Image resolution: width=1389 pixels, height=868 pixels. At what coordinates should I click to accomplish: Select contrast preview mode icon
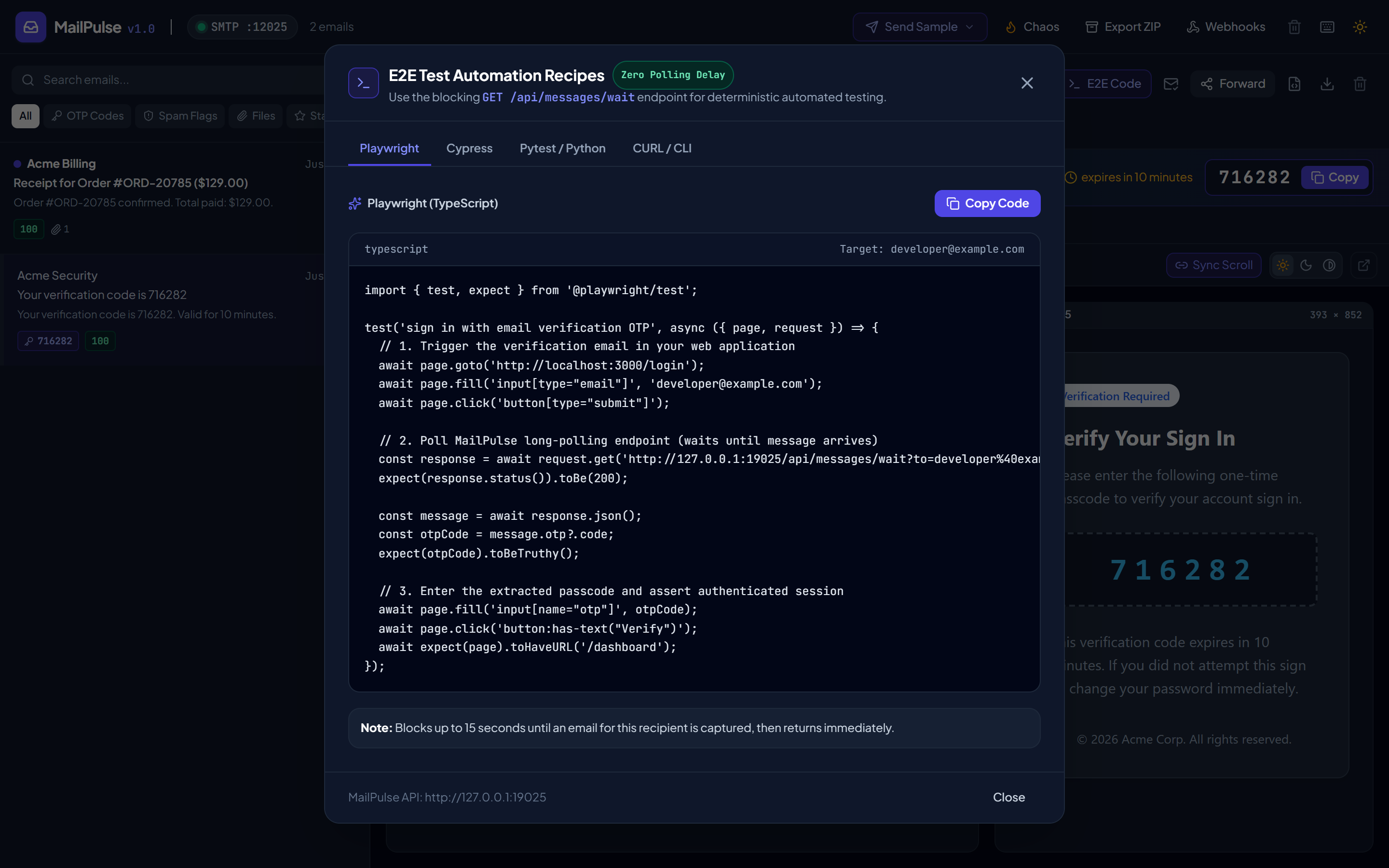tap(1329, 265)
